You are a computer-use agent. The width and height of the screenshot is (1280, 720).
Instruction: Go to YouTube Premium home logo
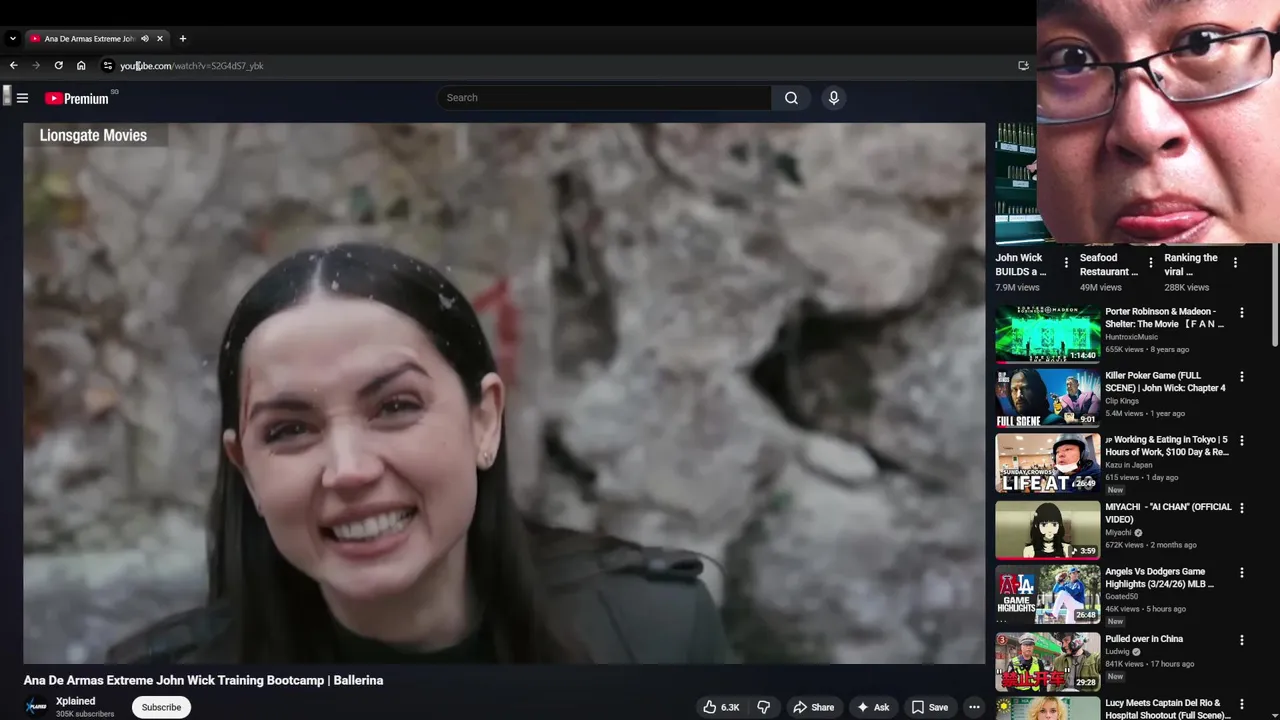pyautogui.click(x=77, y=98)
